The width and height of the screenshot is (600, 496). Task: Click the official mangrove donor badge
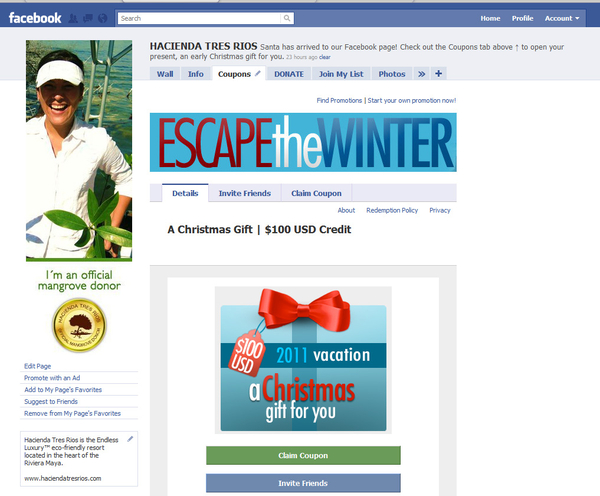79,325
